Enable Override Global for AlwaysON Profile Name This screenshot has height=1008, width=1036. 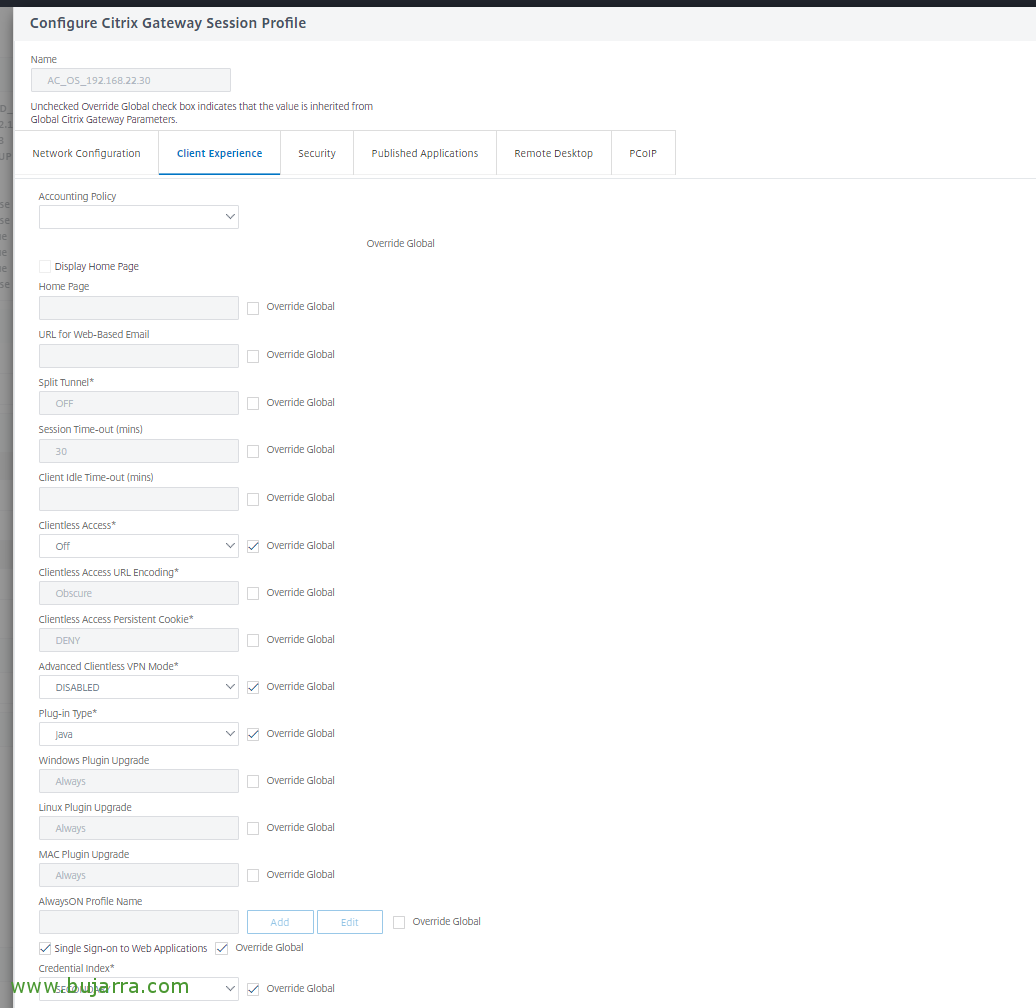399,922
